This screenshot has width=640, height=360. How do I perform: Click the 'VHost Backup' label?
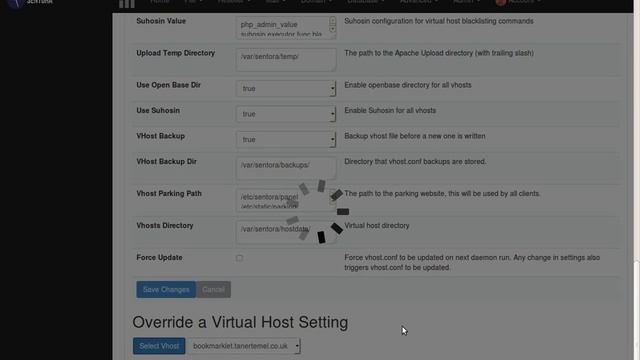coord(160,136)
